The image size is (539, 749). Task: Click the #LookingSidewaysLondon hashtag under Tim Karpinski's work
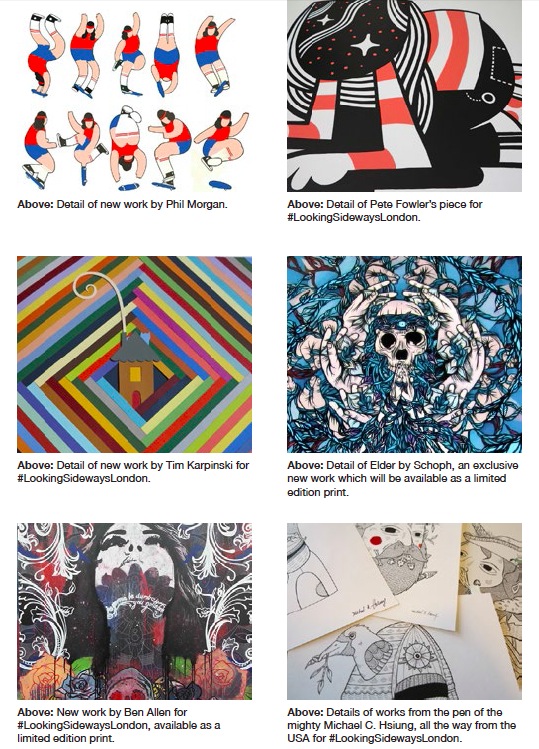(83, 478)
